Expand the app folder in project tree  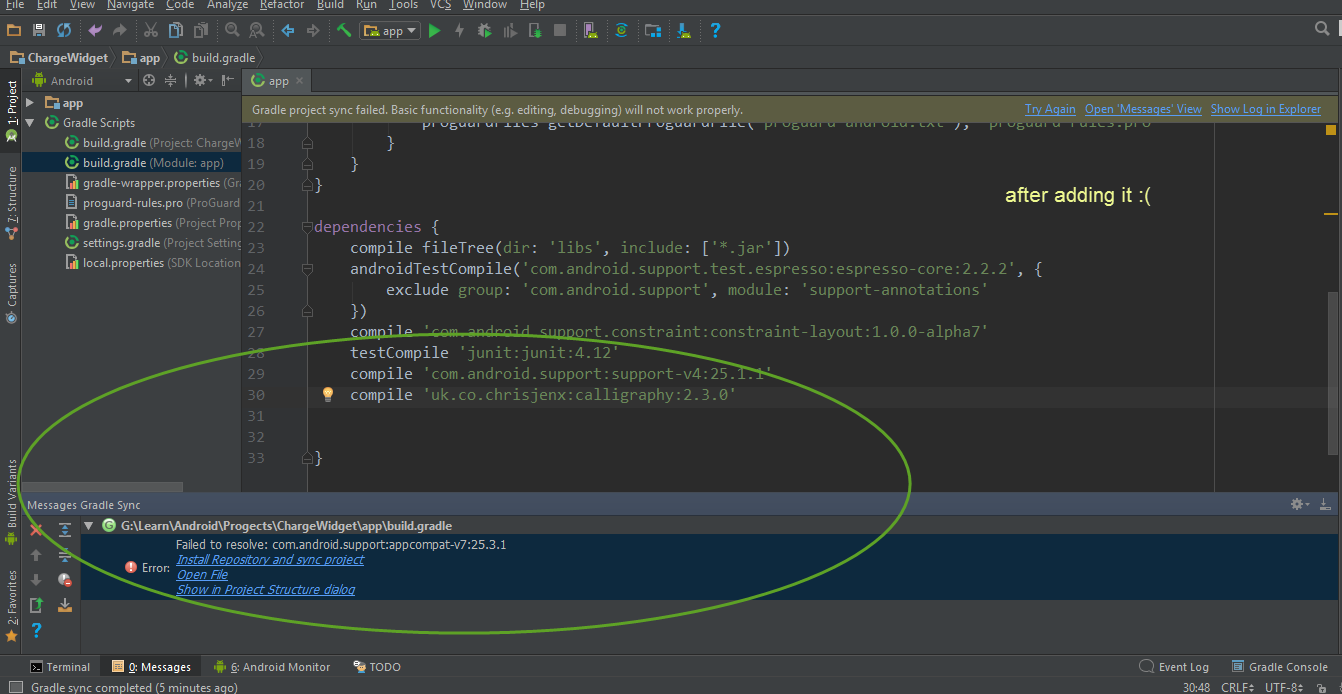click(30, 103)
